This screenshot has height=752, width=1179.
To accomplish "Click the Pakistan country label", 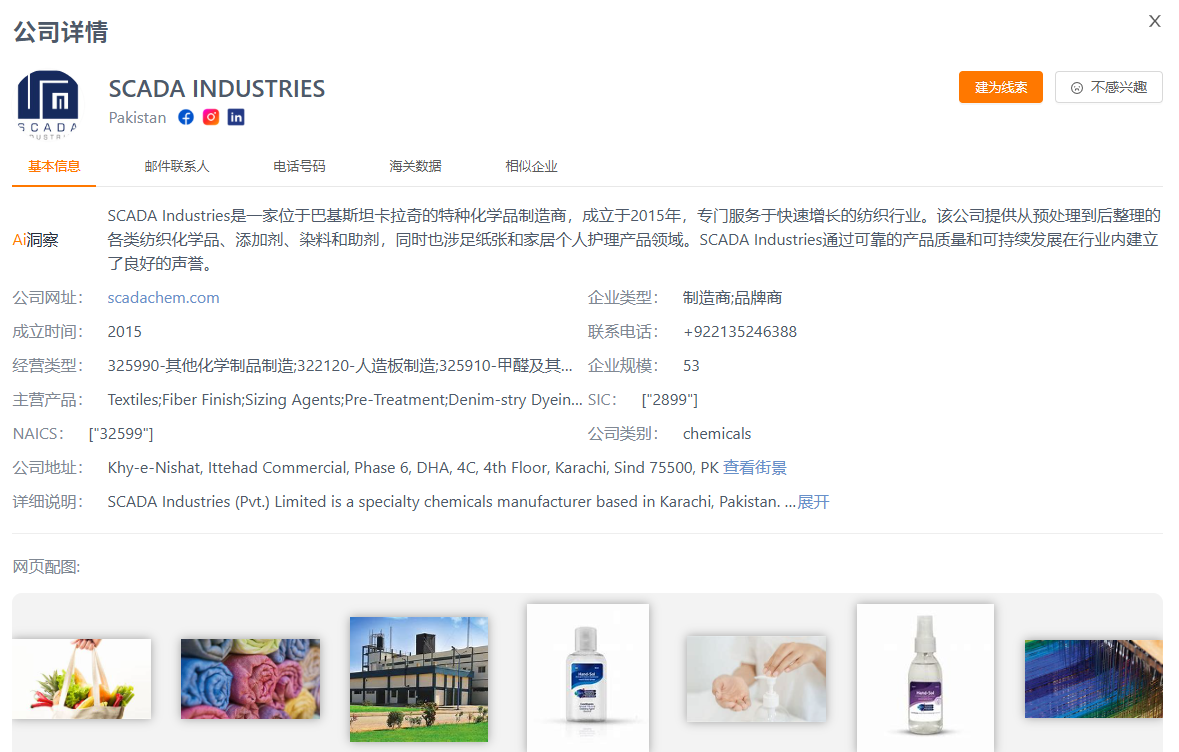I will (138, 117).
